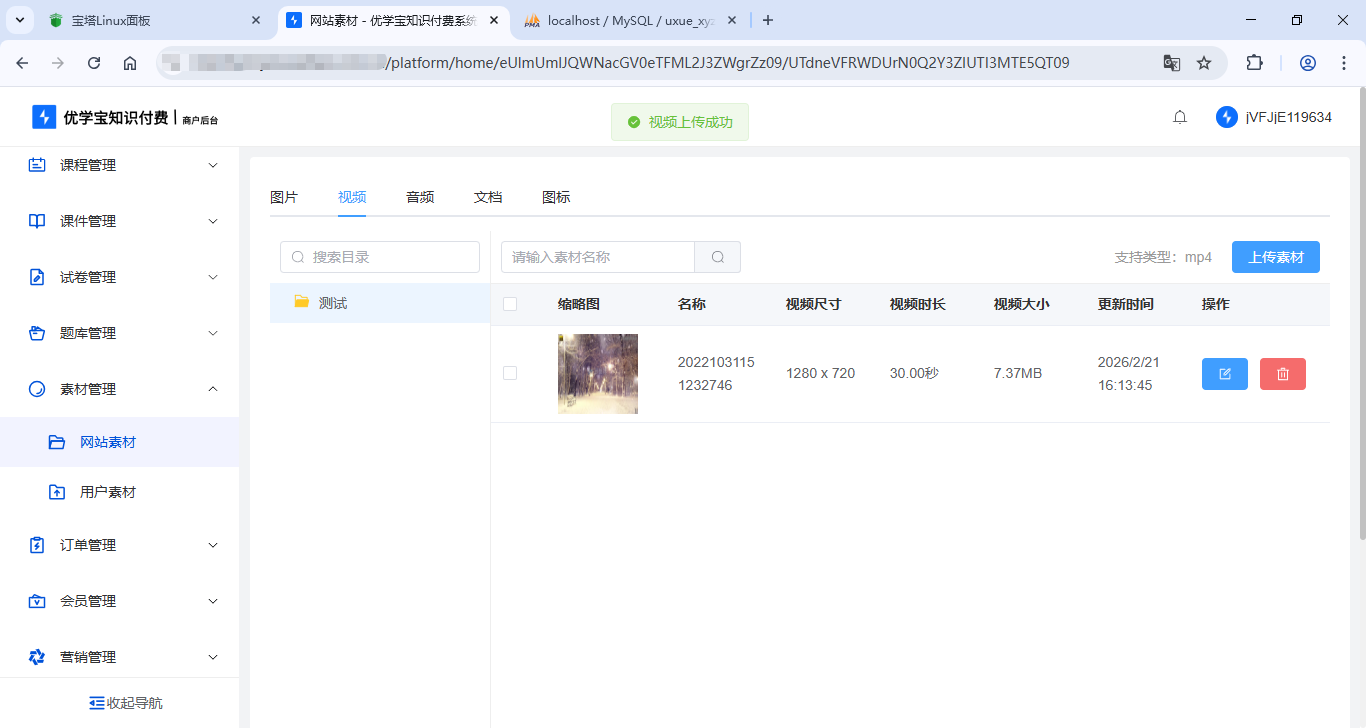Image resolution: width=1366 pixels, height=728 pixels.
Task: Click the 测试 folder icon in directory list
Action: point(300,302)
